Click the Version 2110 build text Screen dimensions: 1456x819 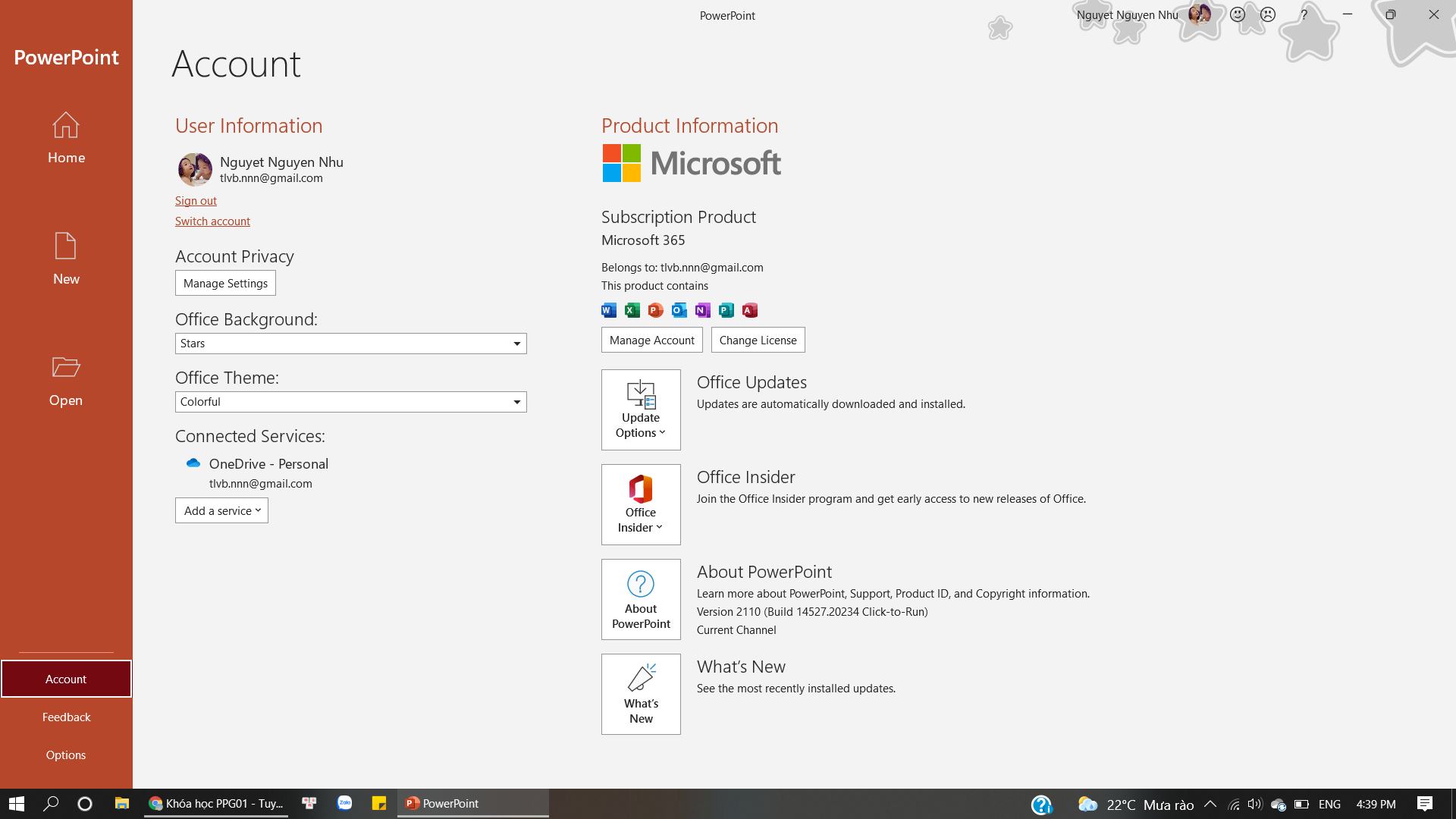click(812, 611)
